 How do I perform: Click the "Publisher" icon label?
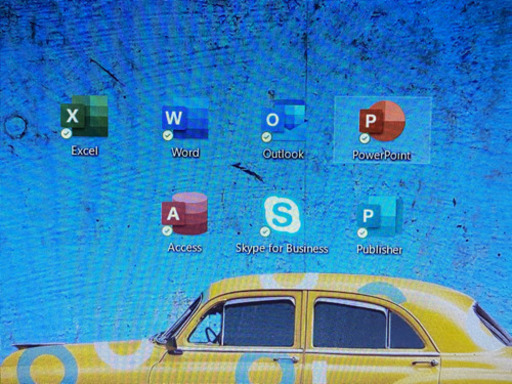(379, 250)
